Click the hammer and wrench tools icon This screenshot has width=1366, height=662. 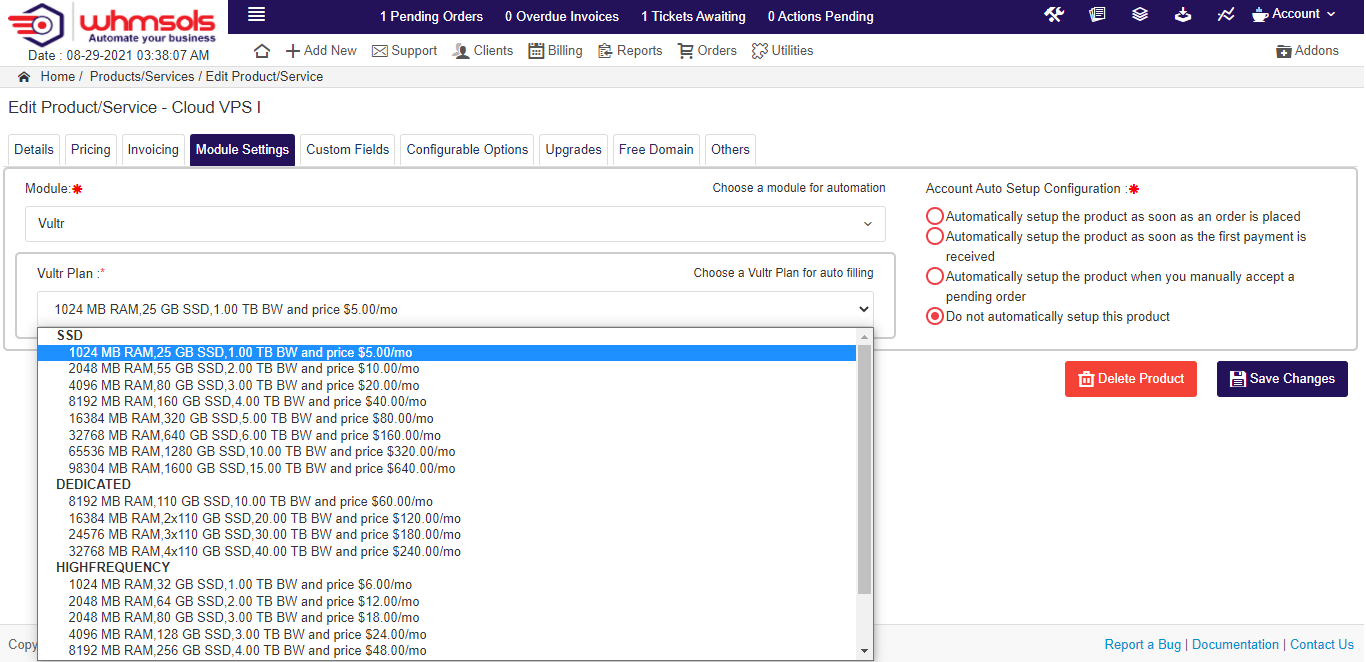(x=1054, y=15)
